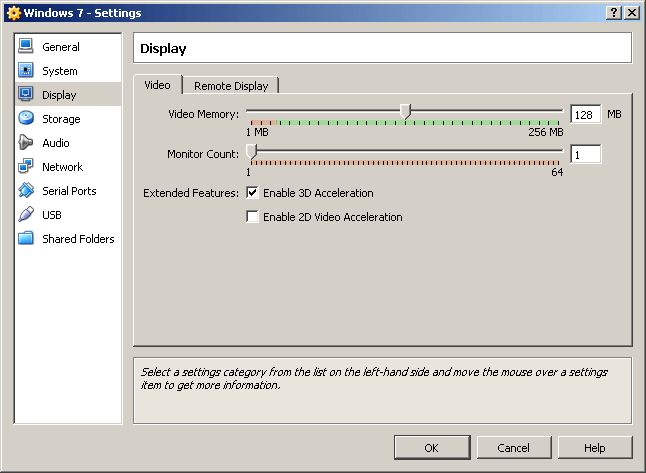The height and width of the screenshot is (473, 646).
Task: Click the Serial Ports connector icon
Action: pos(26,190)
